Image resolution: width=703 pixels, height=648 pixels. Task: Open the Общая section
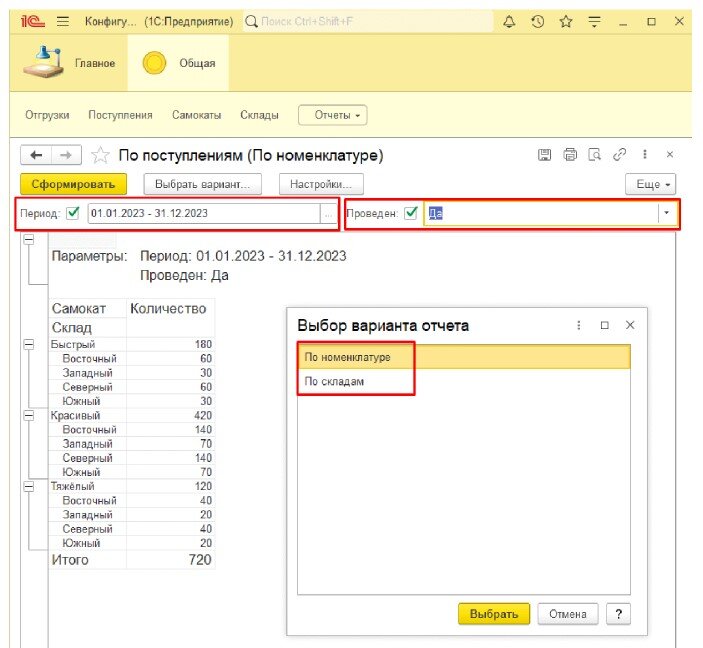178,63
